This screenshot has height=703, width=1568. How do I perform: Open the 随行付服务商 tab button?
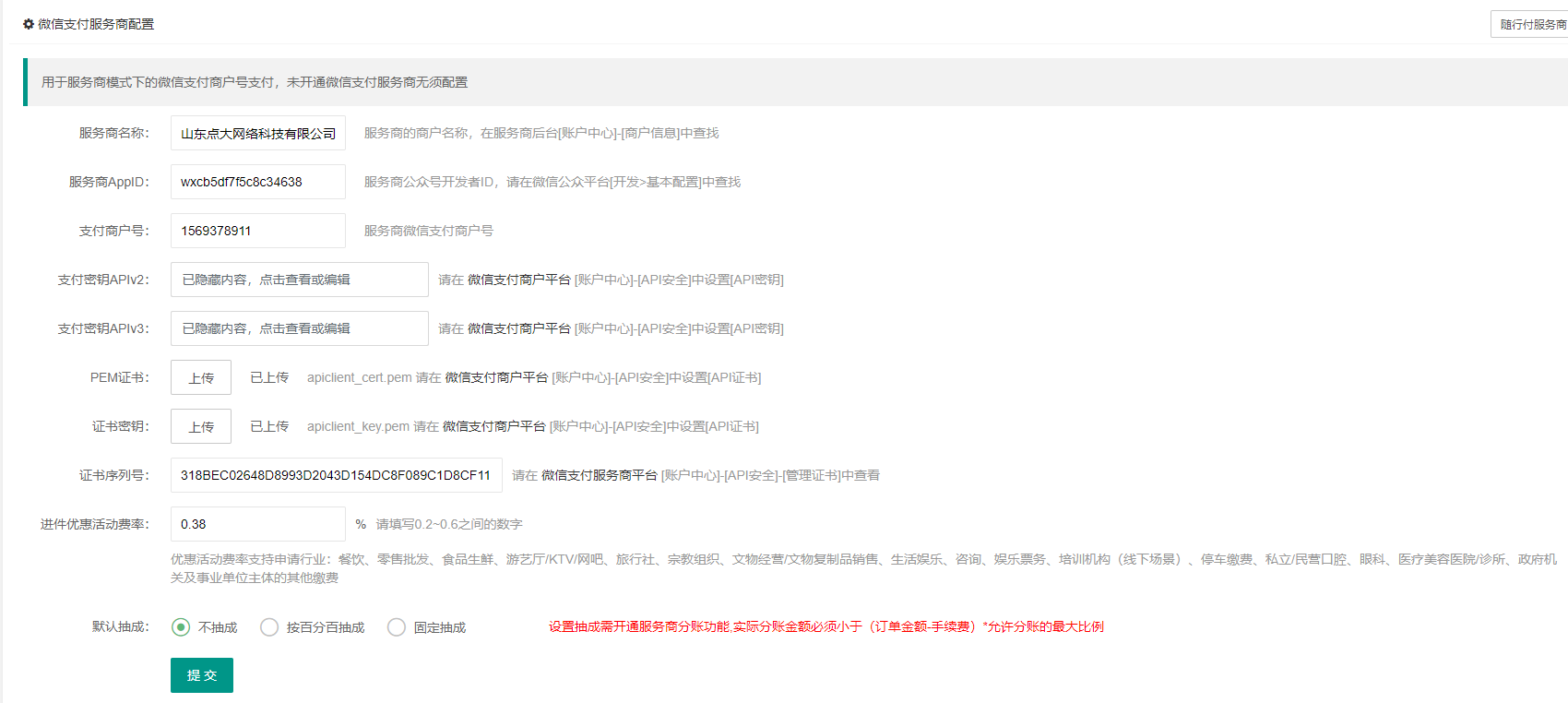click(1531, 24)
